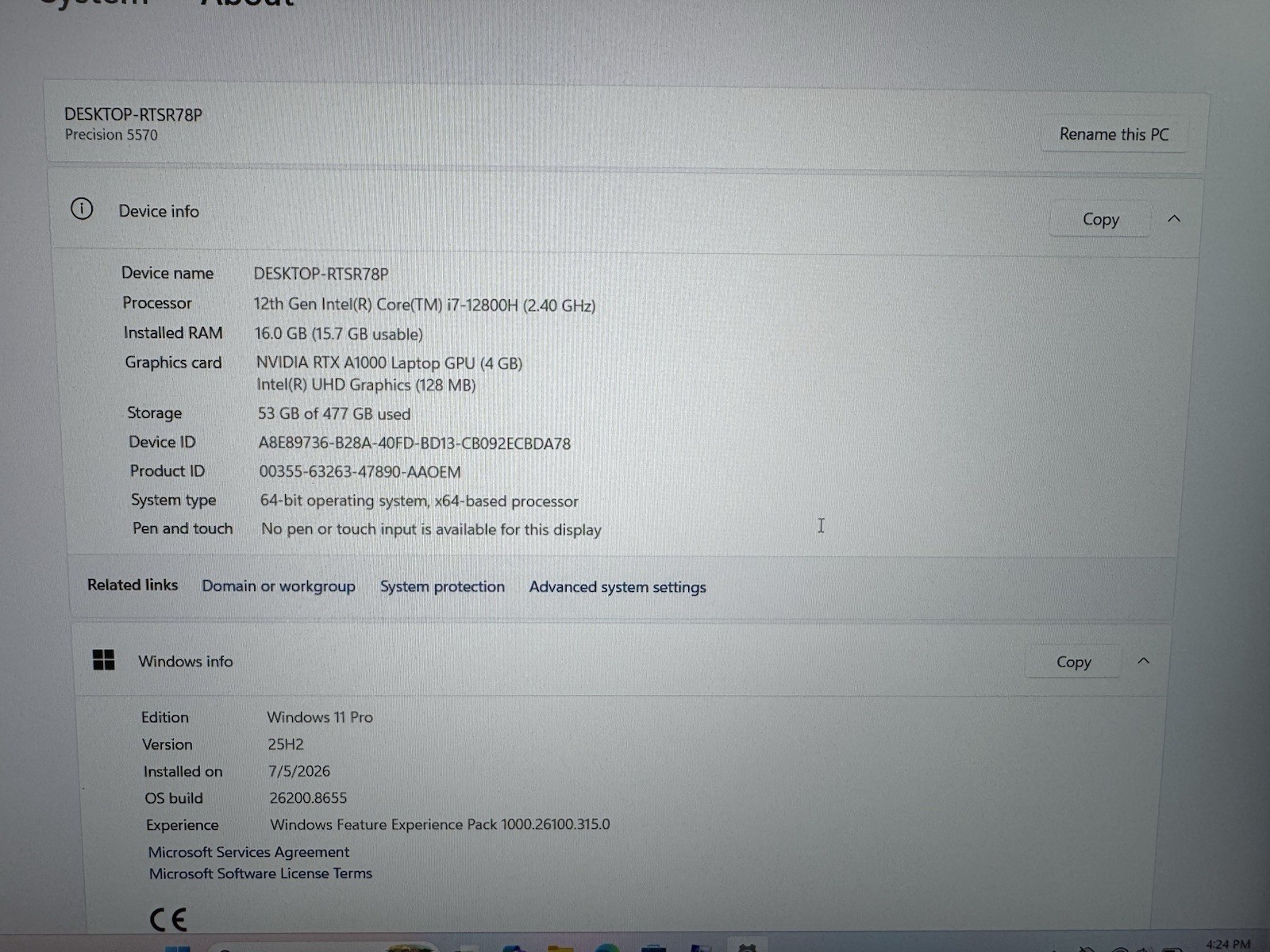The width and height of the screenshot is (1270, 952).
Task: Select the NVIDIA RTX A1000 Laptop GPU text
Action: (x=389, y=363)
